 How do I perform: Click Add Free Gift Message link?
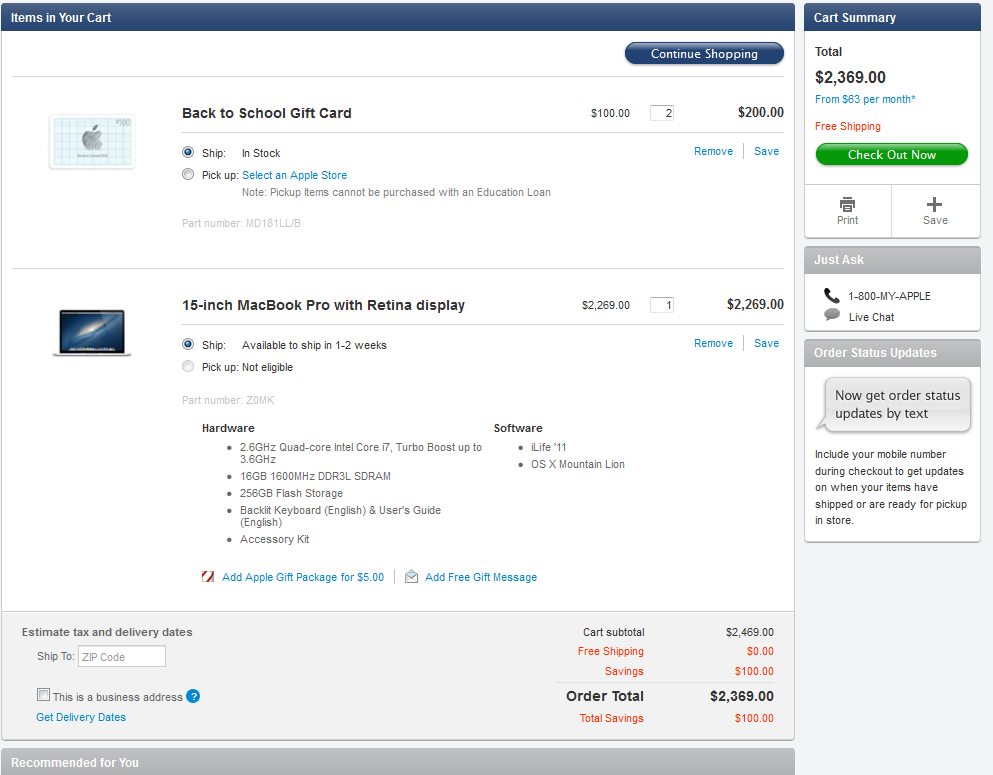481,577
